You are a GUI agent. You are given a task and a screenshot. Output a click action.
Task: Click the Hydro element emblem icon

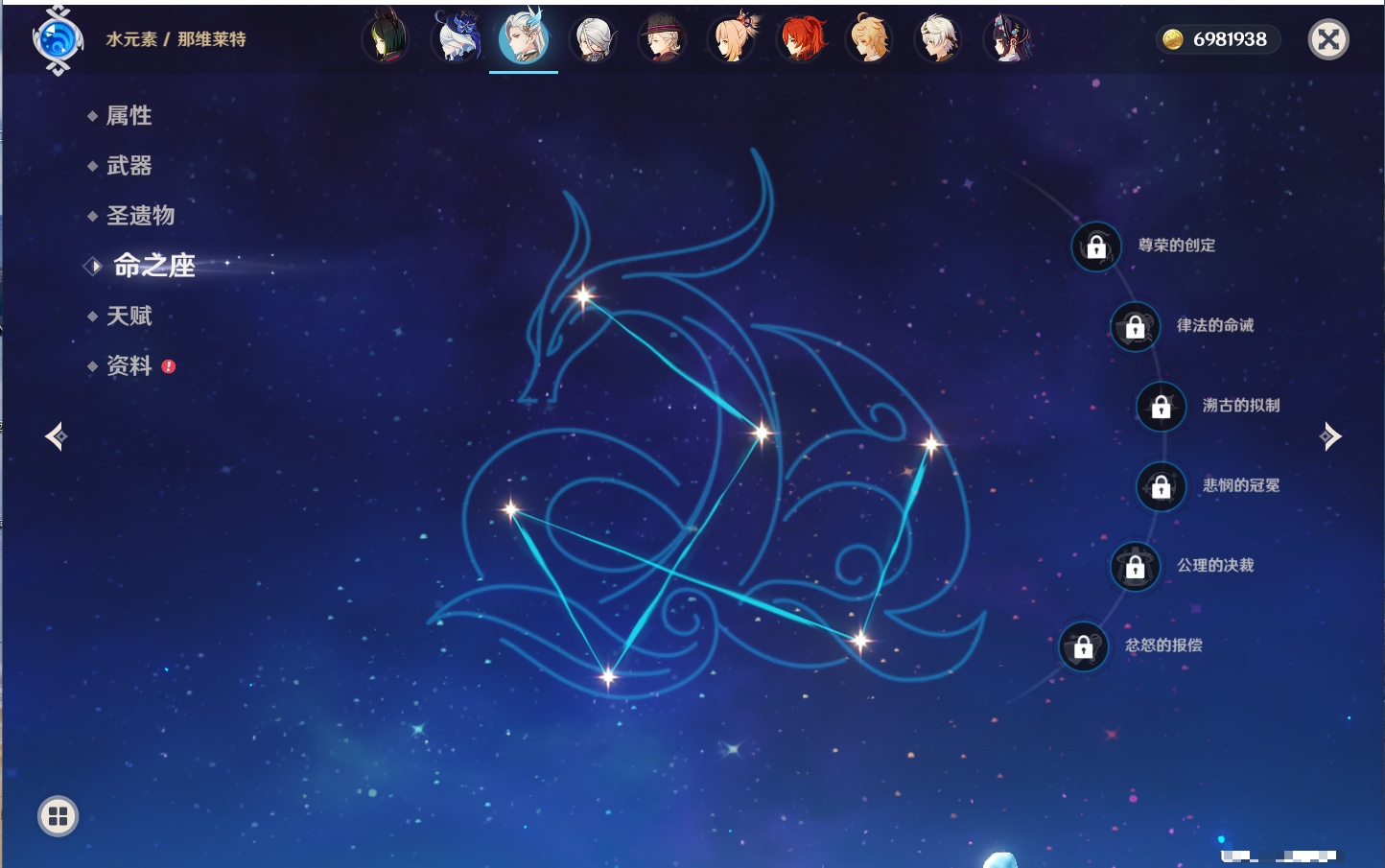point(58,40)
